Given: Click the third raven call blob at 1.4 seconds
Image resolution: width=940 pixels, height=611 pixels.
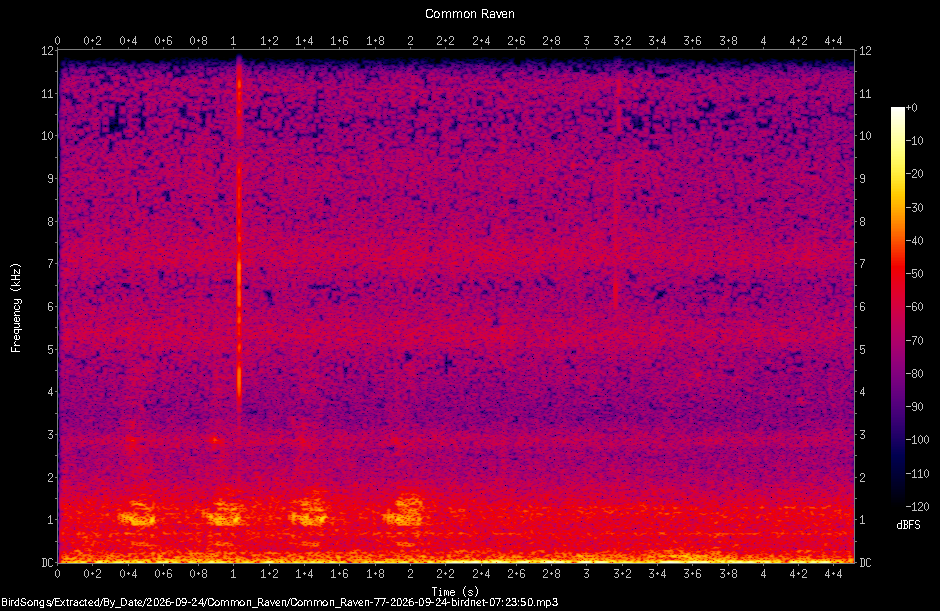Looking at the screenshot, I should pos(309,513).
